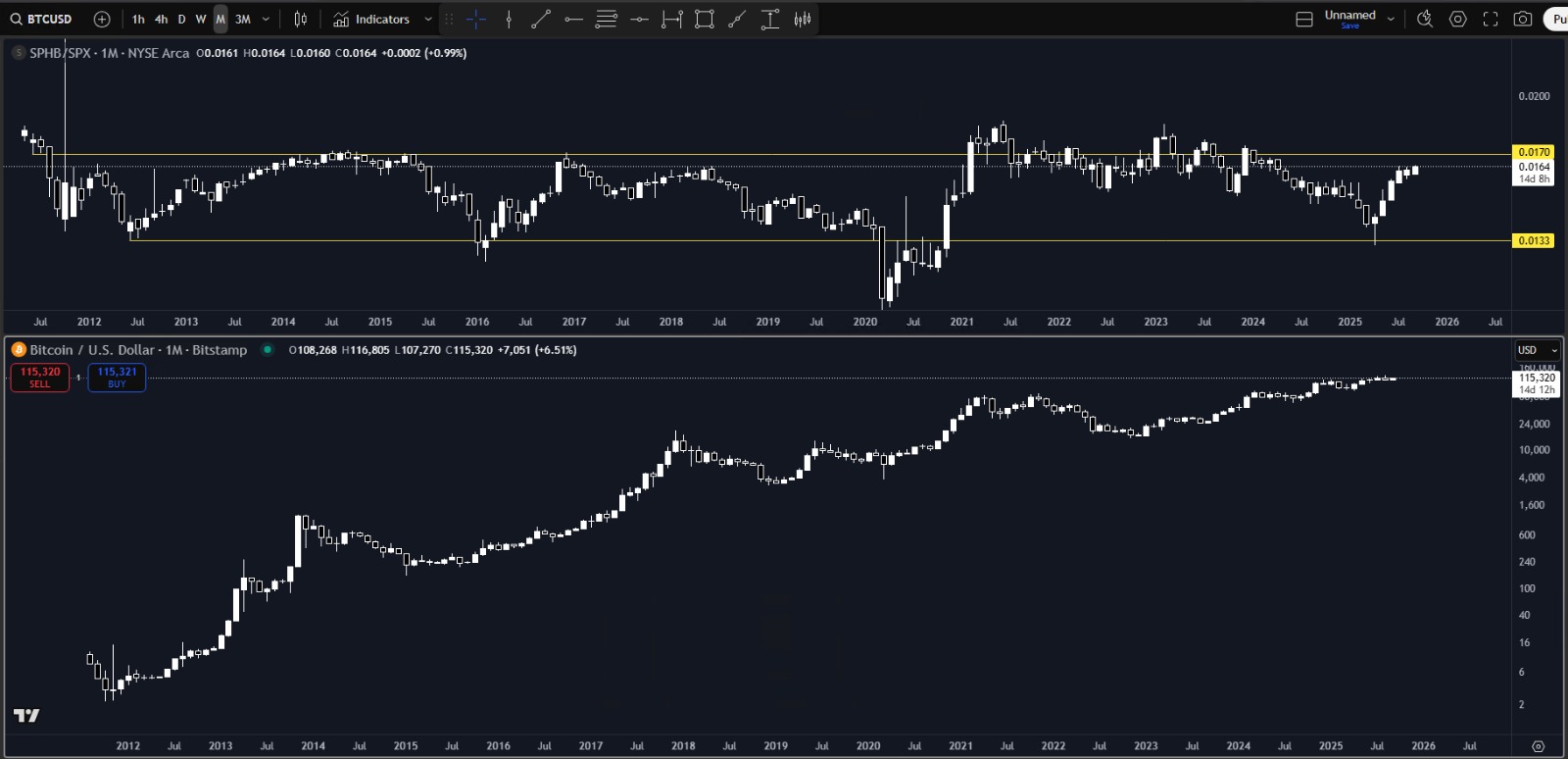Select the vertical line drawing tool

(x=509, y=19)
